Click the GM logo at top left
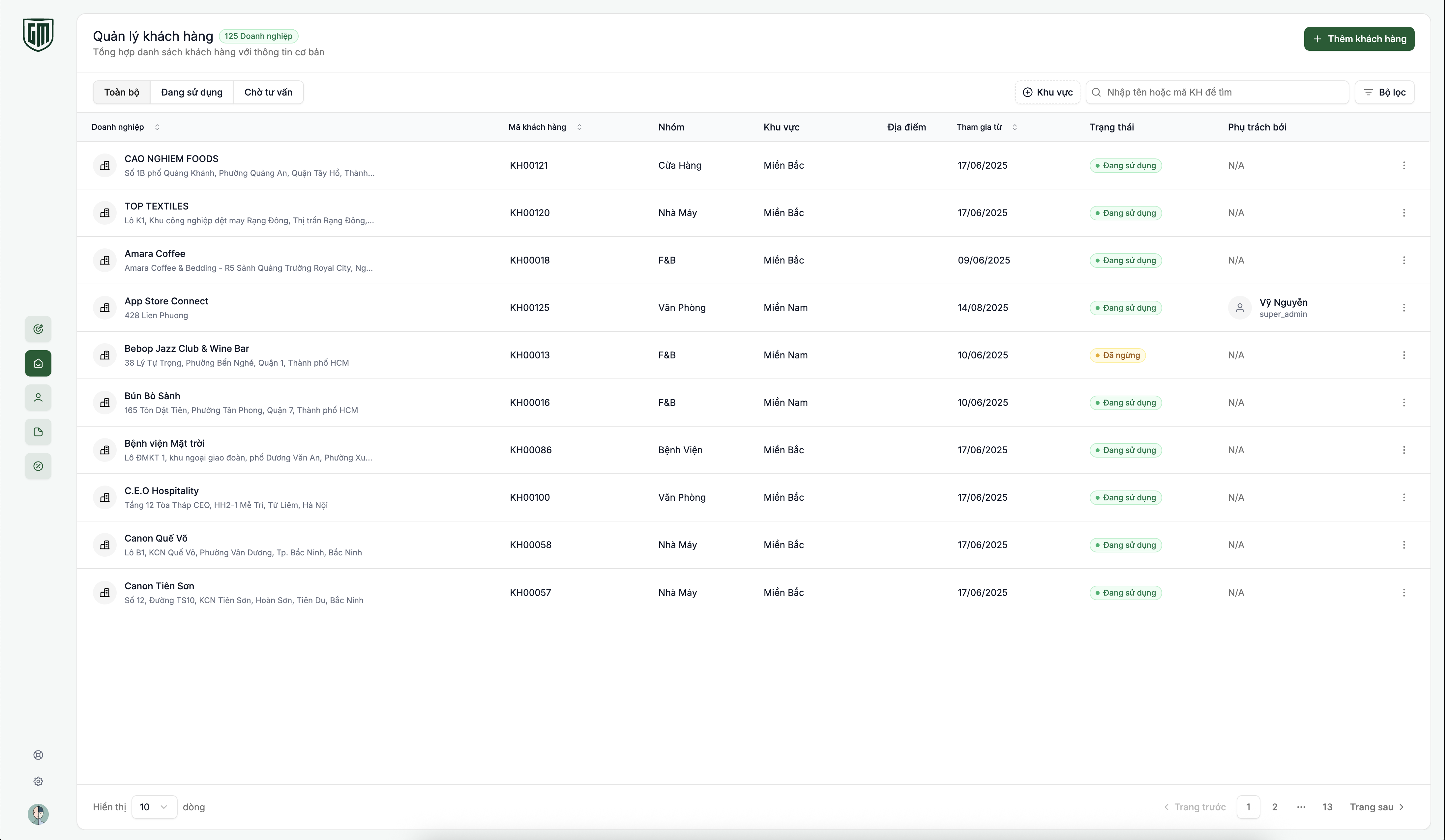 click(x=38, y=34)
